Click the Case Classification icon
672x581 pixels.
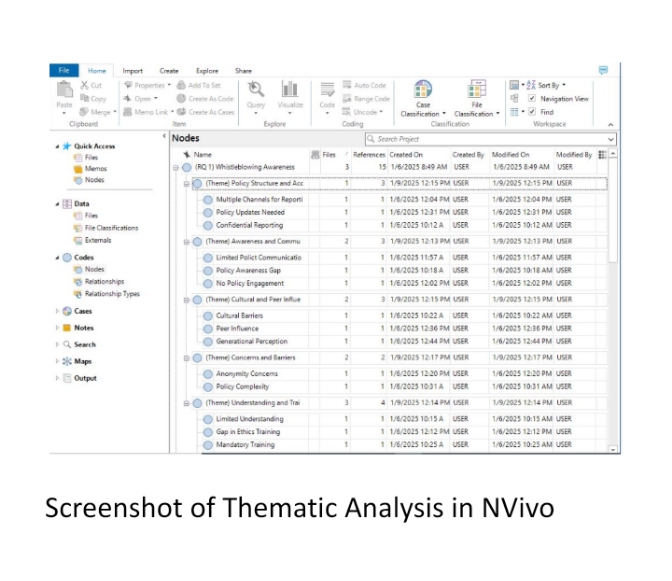click(x=422, y=90)
